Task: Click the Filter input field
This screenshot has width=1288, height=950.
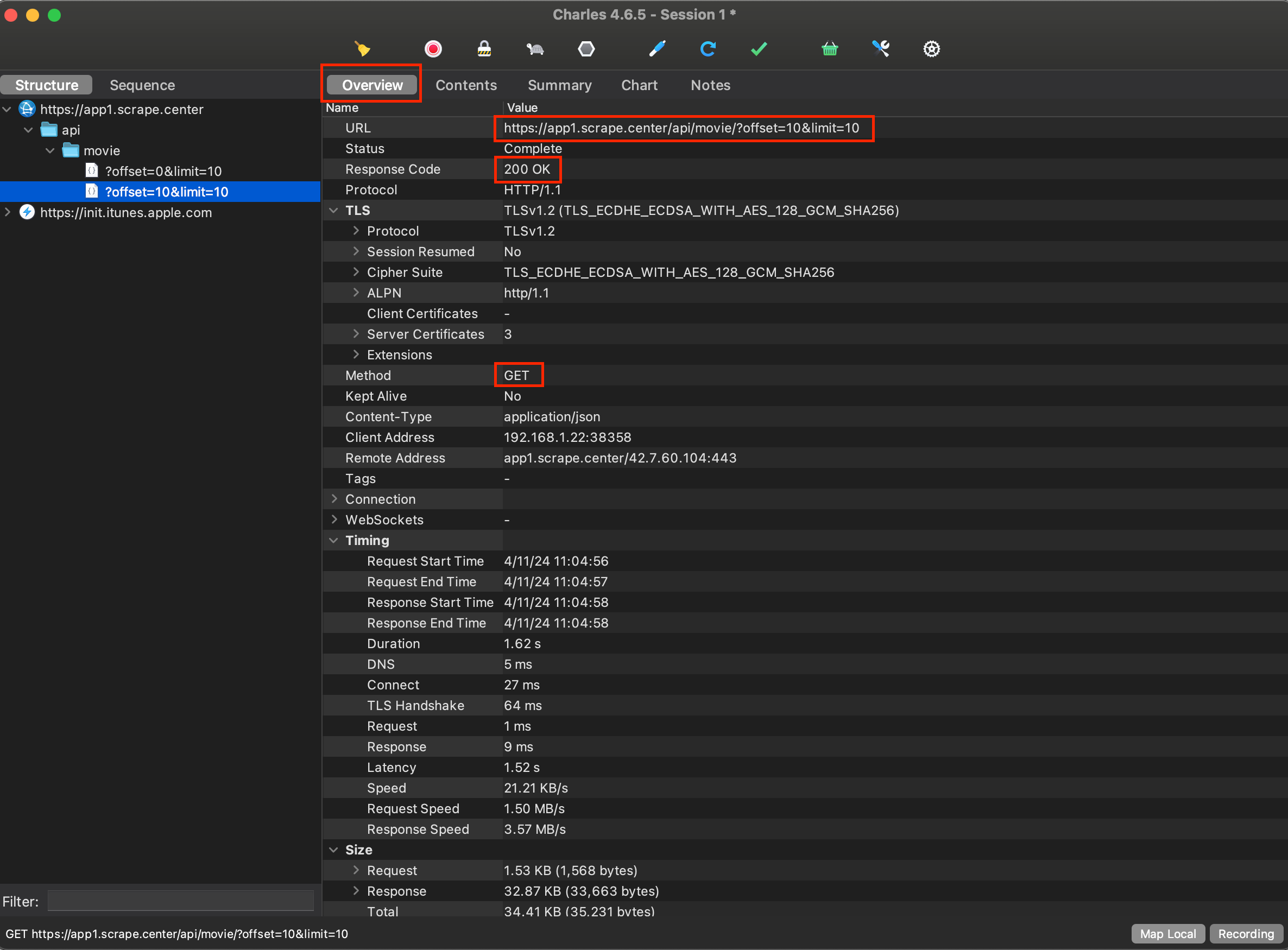Action: 181,901
